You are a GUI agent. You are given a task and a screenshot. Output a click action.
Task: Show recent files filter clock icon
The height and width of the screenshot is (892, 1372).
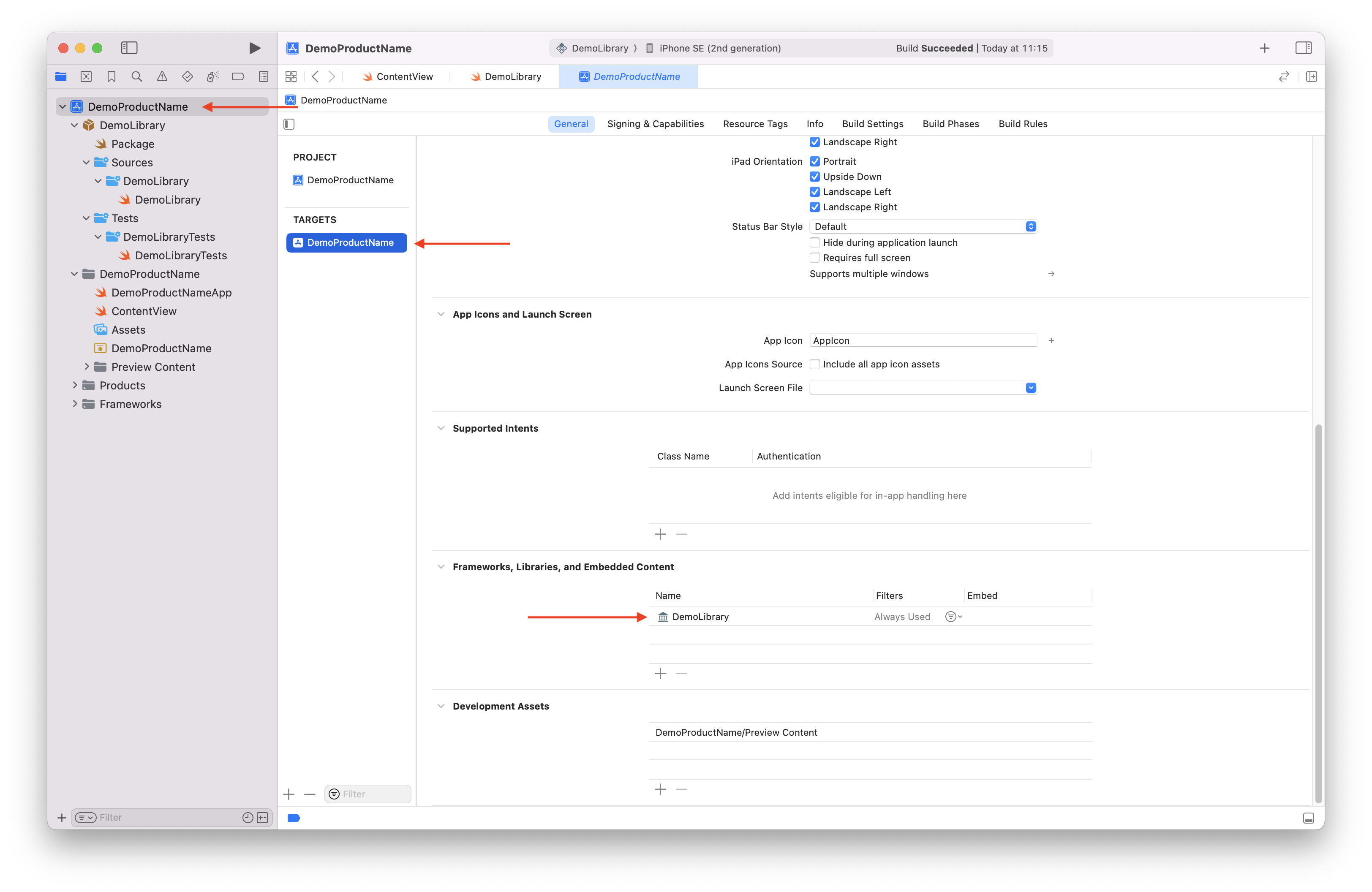[247, 817]
